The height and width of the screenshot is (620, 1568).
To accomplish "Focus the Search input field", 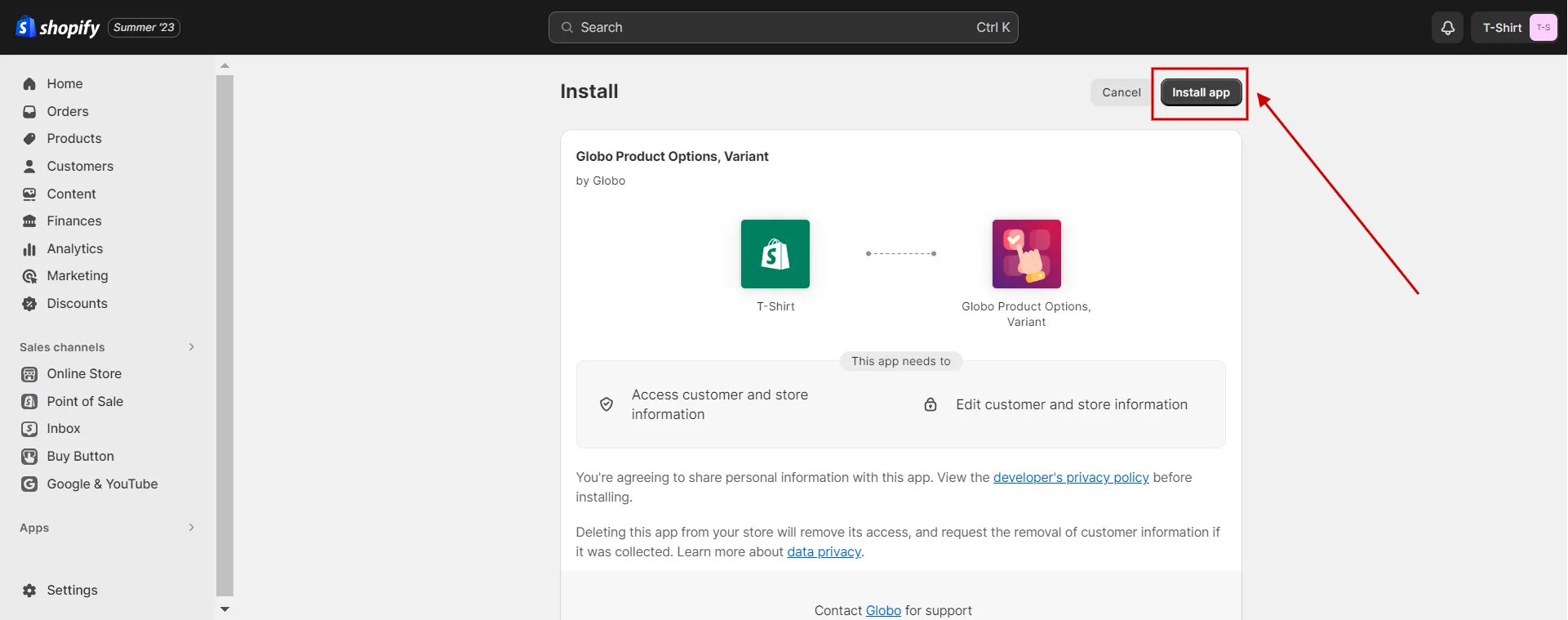I will click(784, 28).
